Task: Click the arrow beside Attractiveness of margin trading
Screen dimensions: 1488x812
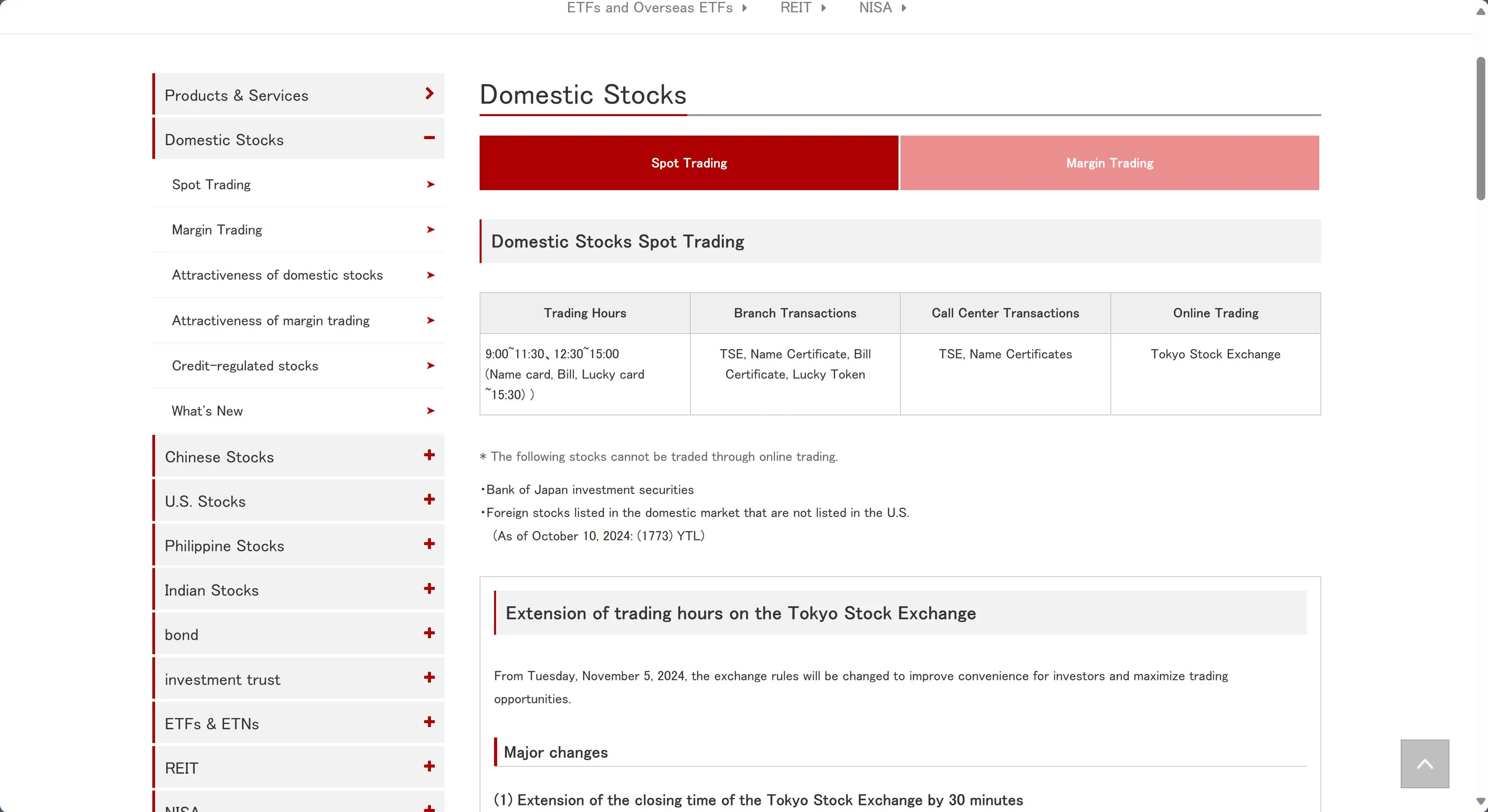Action: pyautogui.click(x=430, y=321)
